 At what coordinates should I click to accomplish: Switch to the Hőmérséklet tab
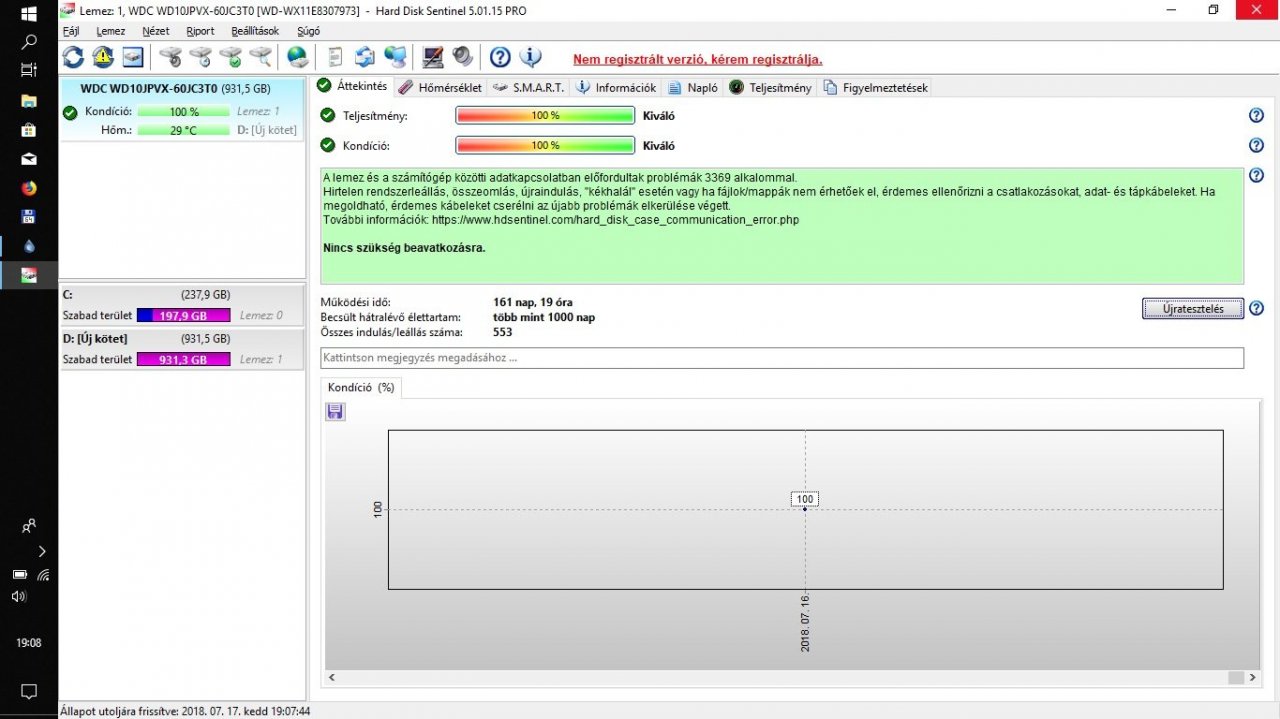click(440, 88)
